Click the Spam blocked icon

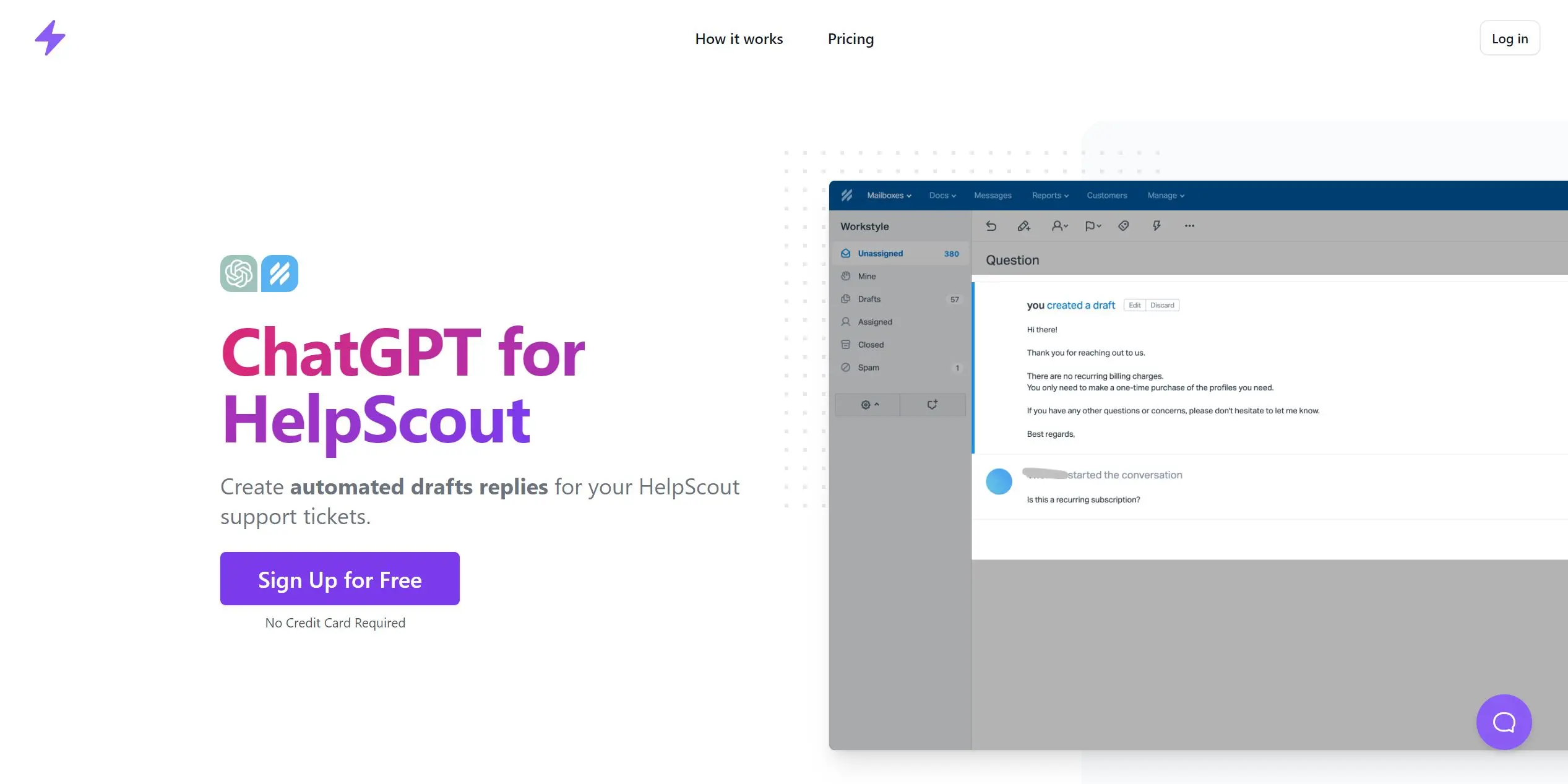point(846,368)
